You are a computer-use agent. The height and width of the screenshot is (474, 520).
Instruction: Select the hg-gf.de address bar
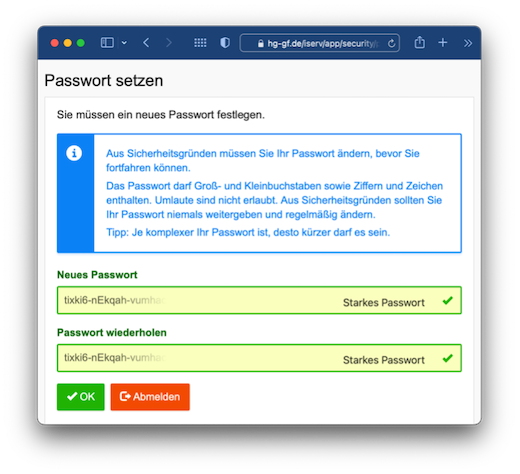(319, 43)
